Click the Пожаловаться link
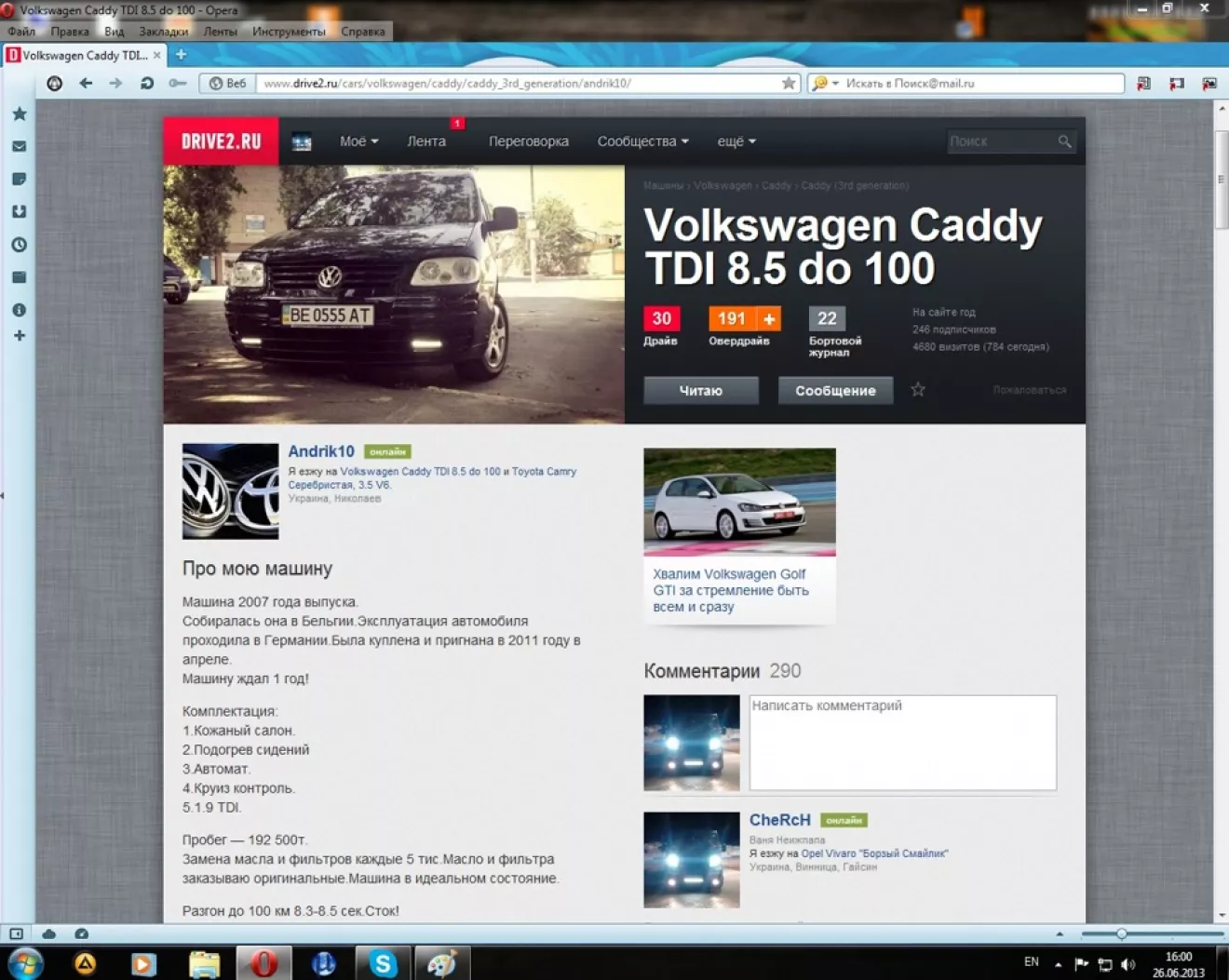Image resolution: width=1229 pixels, height=980 pixels. 1030,390
